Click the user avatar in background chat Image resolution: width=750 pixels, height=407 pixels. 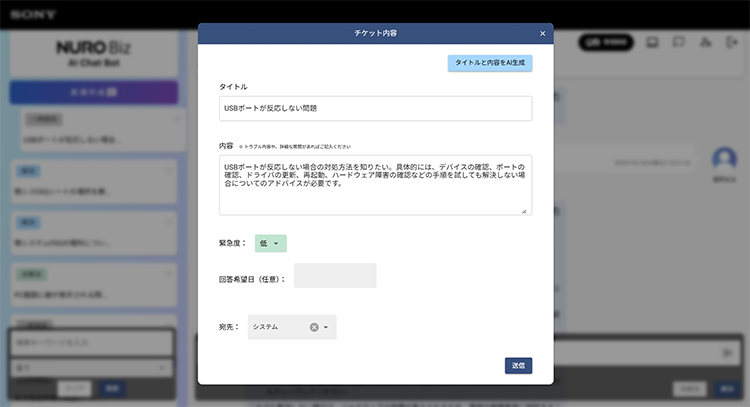pos(724,158)
